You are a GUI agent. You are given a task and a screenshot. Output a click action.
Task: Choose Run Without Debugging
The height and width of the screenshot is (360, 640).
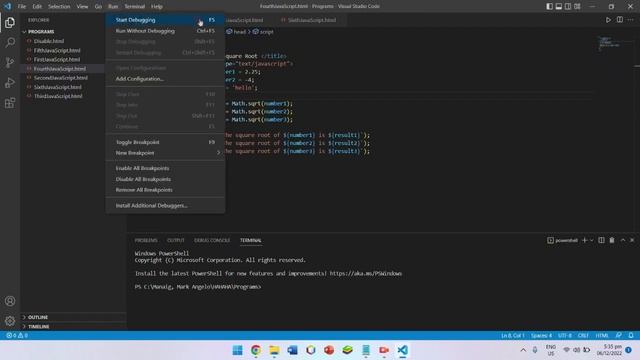[x=165, y=31]
